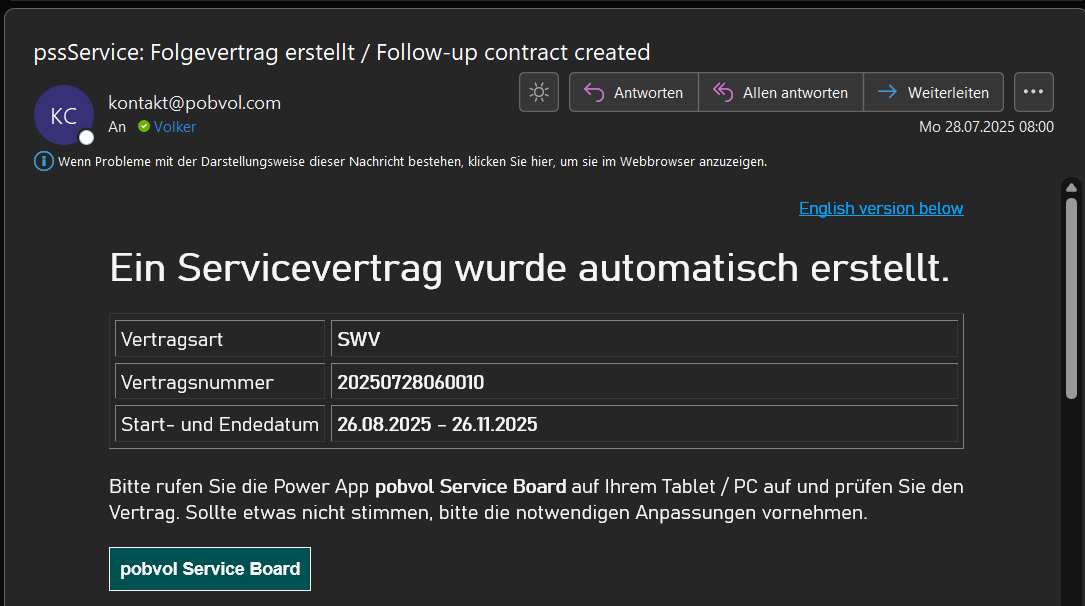Click the Allen antworten reply-all button
Image resolution: width=1085 pixels, height=606 pixels.
[x=781, y=92]
